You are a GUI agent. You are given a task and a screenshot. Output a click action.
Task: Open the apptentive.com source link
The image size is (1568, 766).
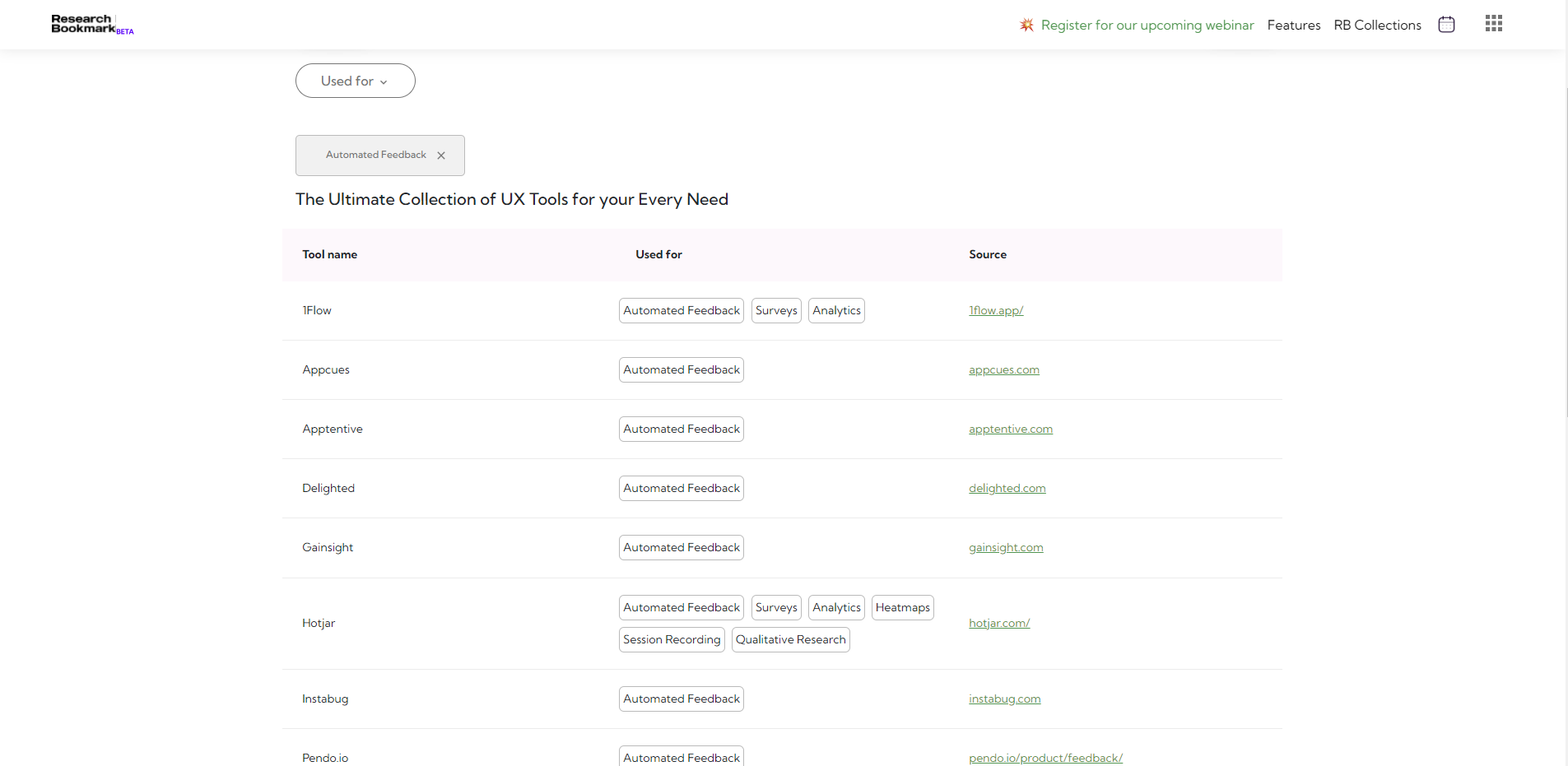tap(1011, 429)
